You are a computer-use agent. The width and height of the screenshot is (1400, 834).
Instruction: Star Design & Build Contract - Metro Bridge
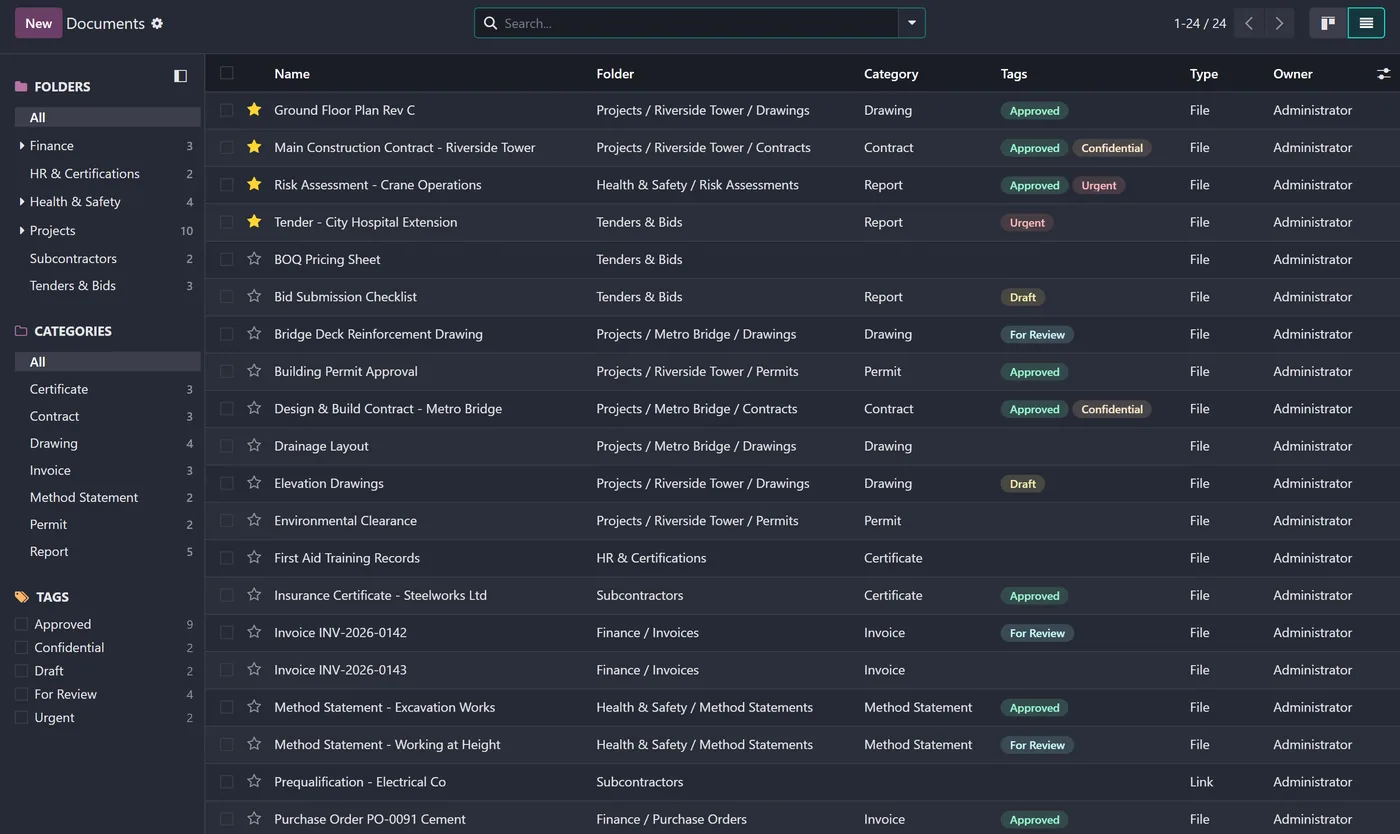point(254,408)
